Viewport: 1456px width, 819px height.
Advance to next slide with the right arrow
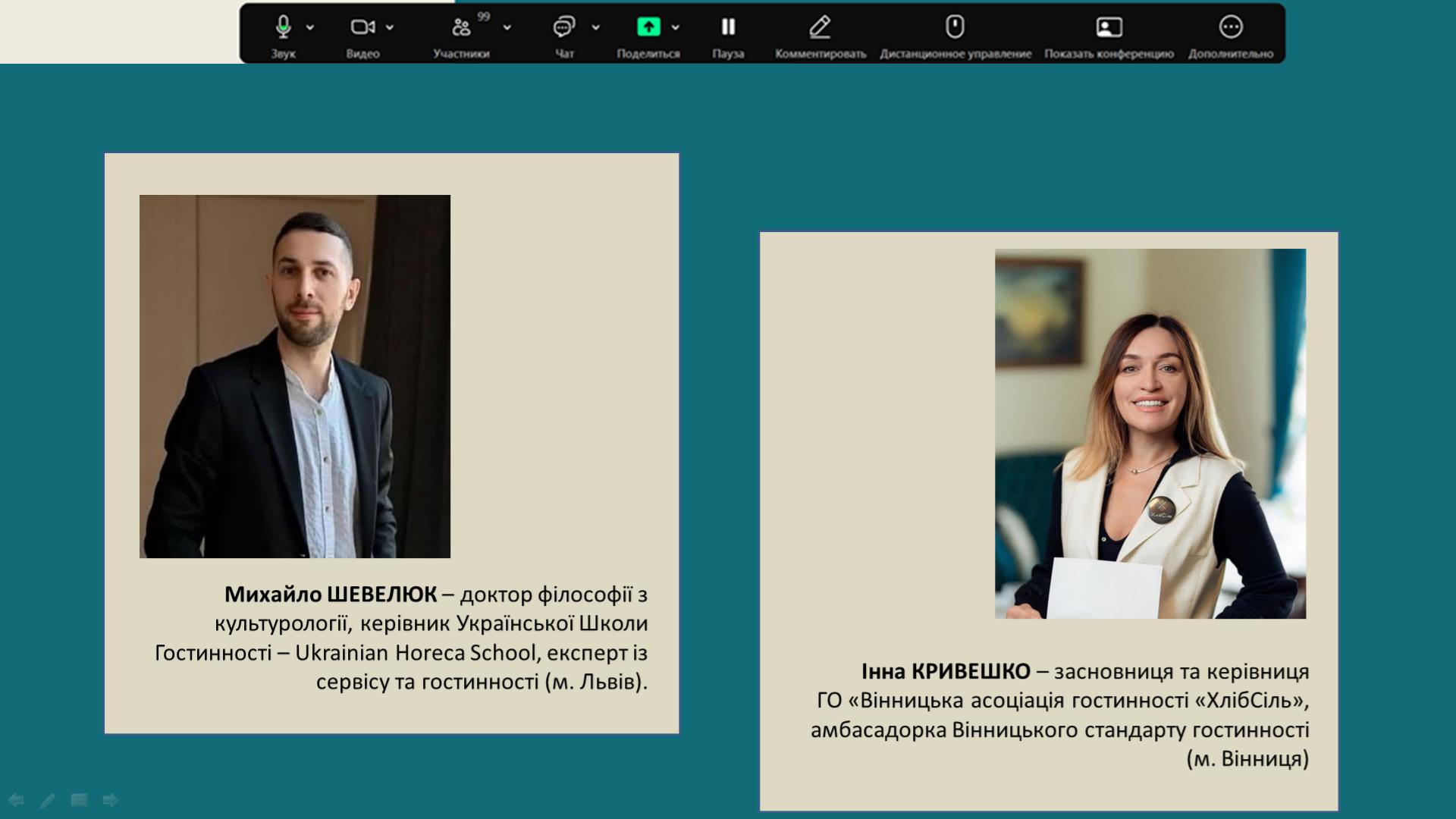[111, 800]
